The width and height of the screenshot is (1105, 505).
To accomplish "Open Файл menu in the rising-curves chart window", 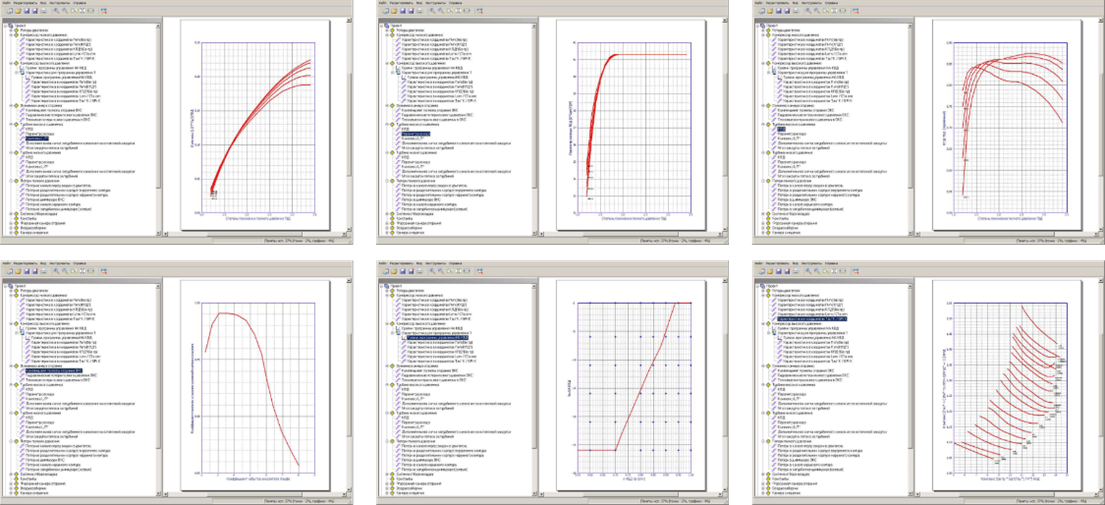I will (6, 4).
